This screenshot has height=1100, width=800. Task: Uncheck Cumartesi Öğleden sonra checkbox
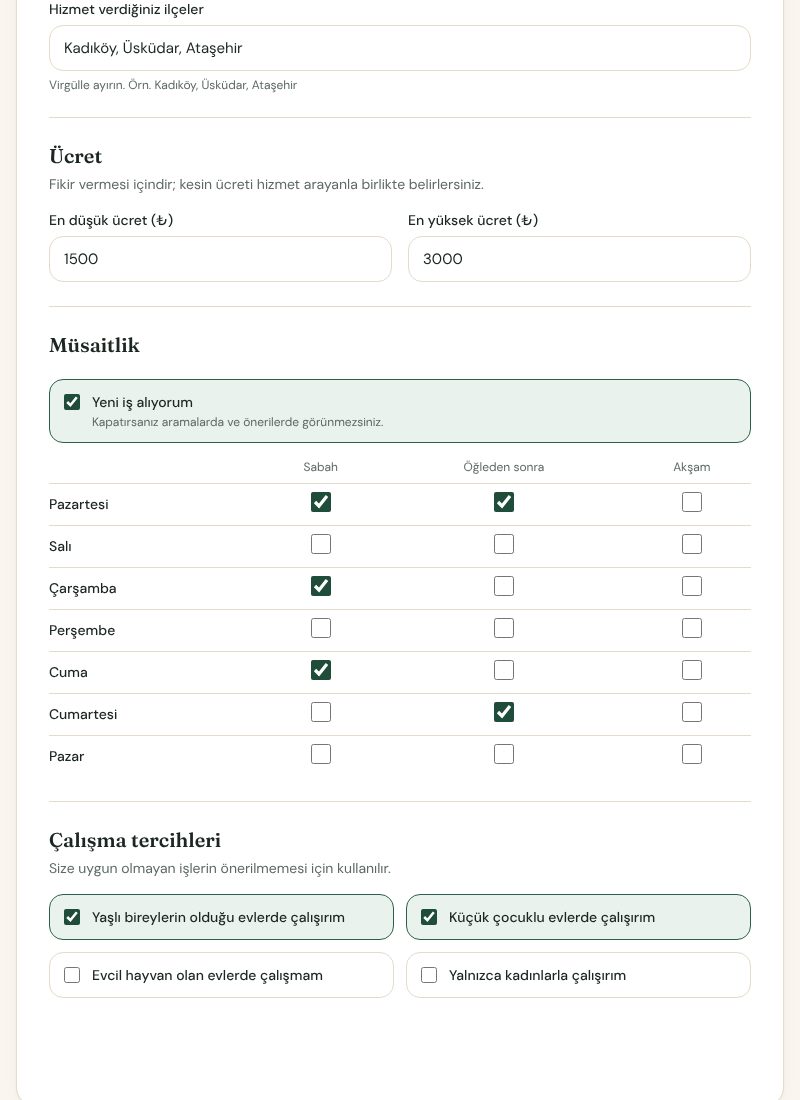tap(504, 713)
